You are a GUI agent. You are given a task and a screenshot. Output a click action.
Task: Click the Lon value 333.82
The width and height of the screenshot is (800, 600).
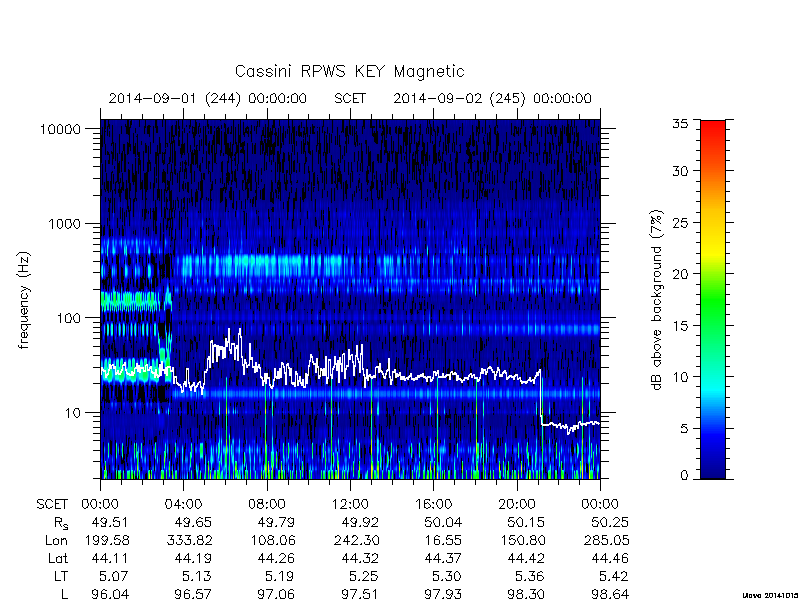(x=189, y=540)
